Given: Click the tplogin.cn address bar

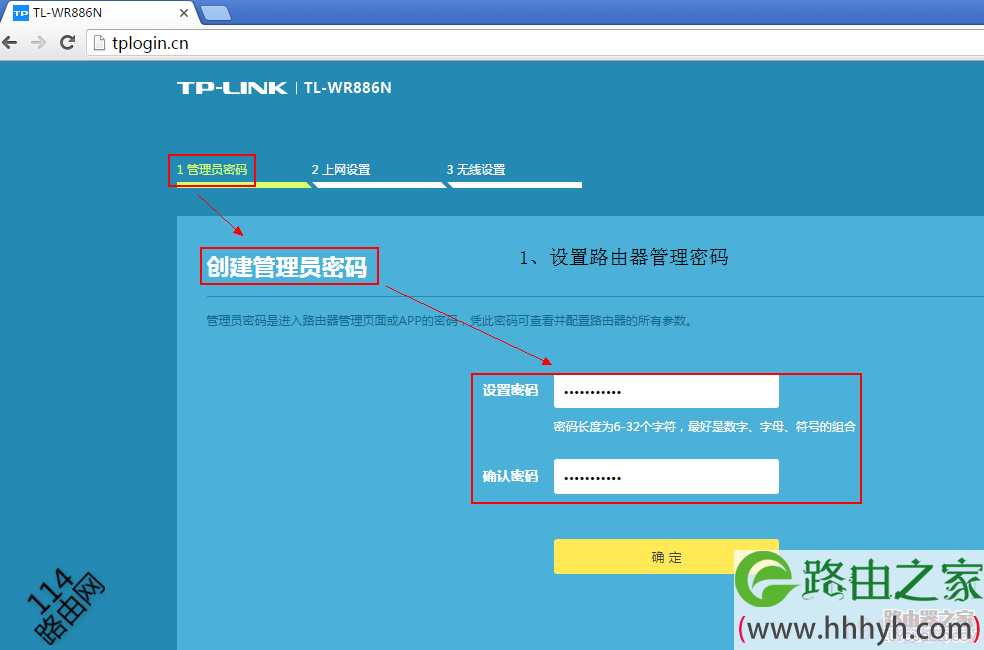Looking at the screenshot, I should [x=533, y=43].
